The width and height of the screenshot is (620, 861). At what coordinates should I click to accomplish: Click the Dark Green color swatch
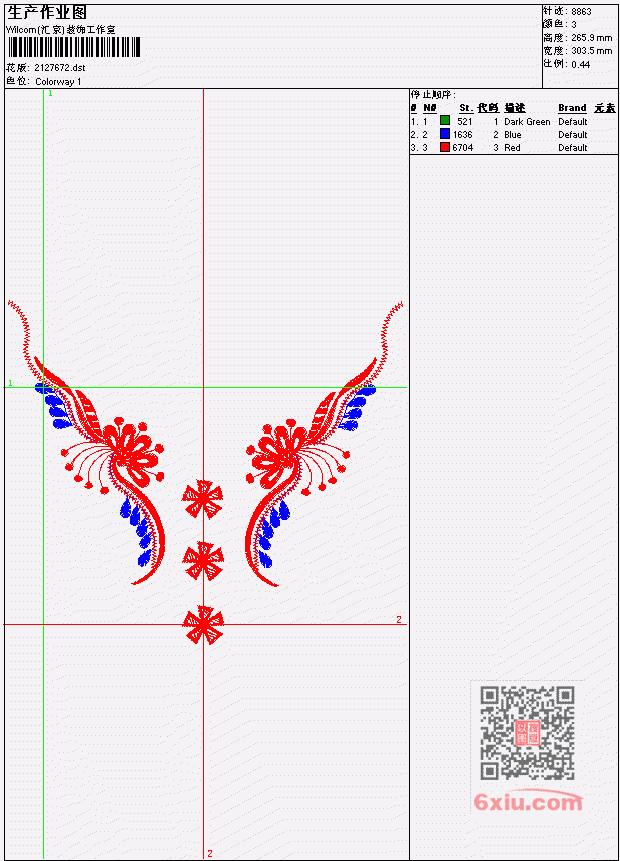[x=445, y=121]
